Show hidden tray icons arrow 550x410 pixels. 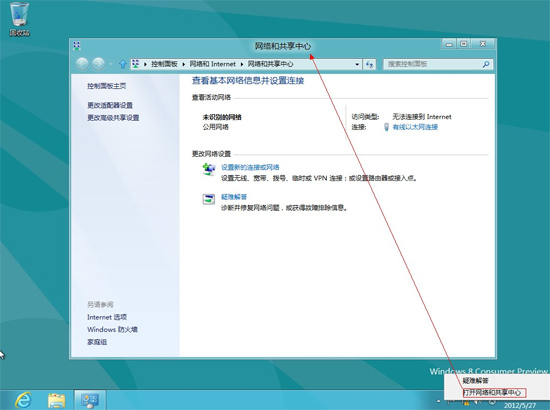tap(438, 401)
